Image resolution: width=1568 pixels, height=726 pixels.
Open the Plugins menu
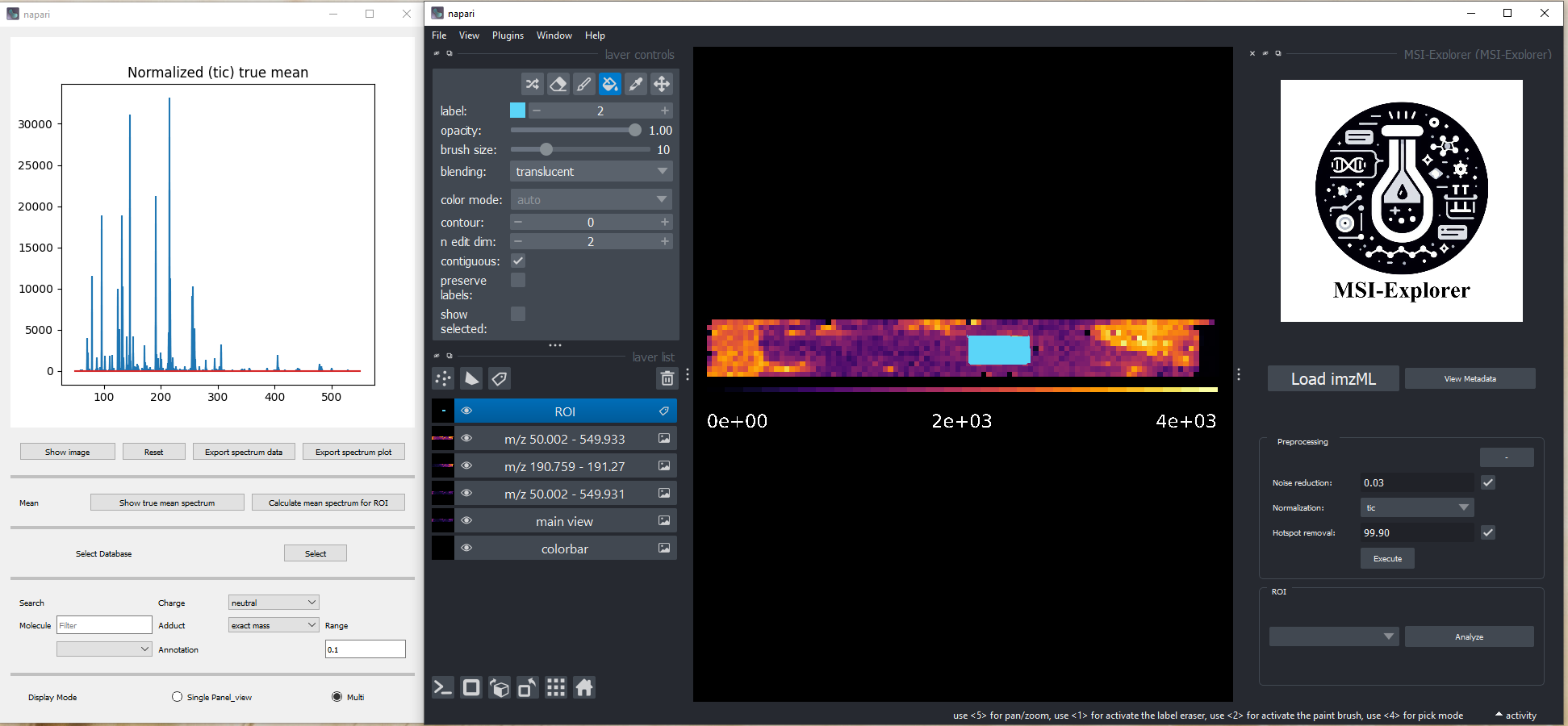pos(508,35)
